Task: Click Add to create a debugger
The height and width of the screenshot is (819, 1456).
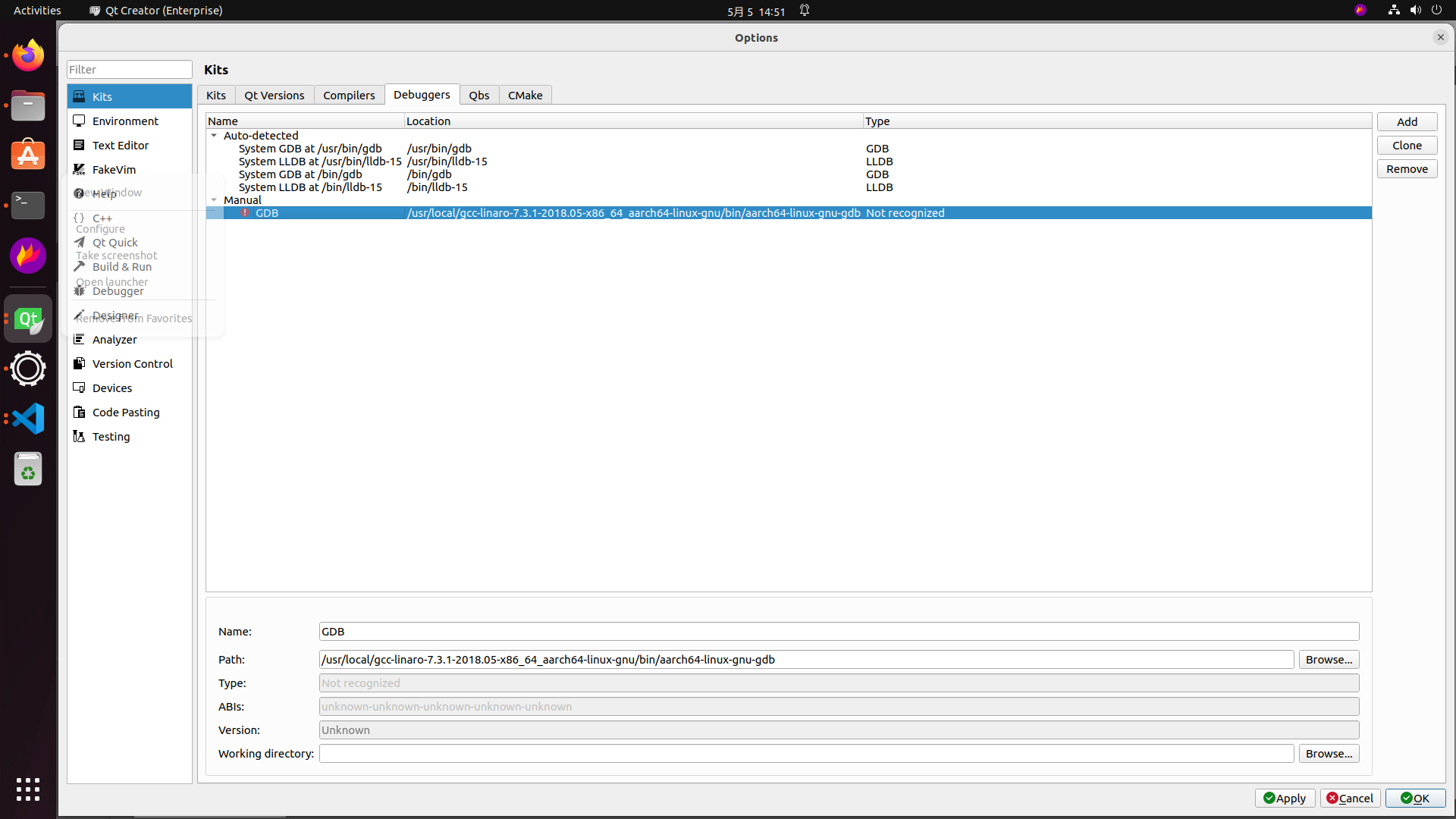Action: pos(1407,122)
